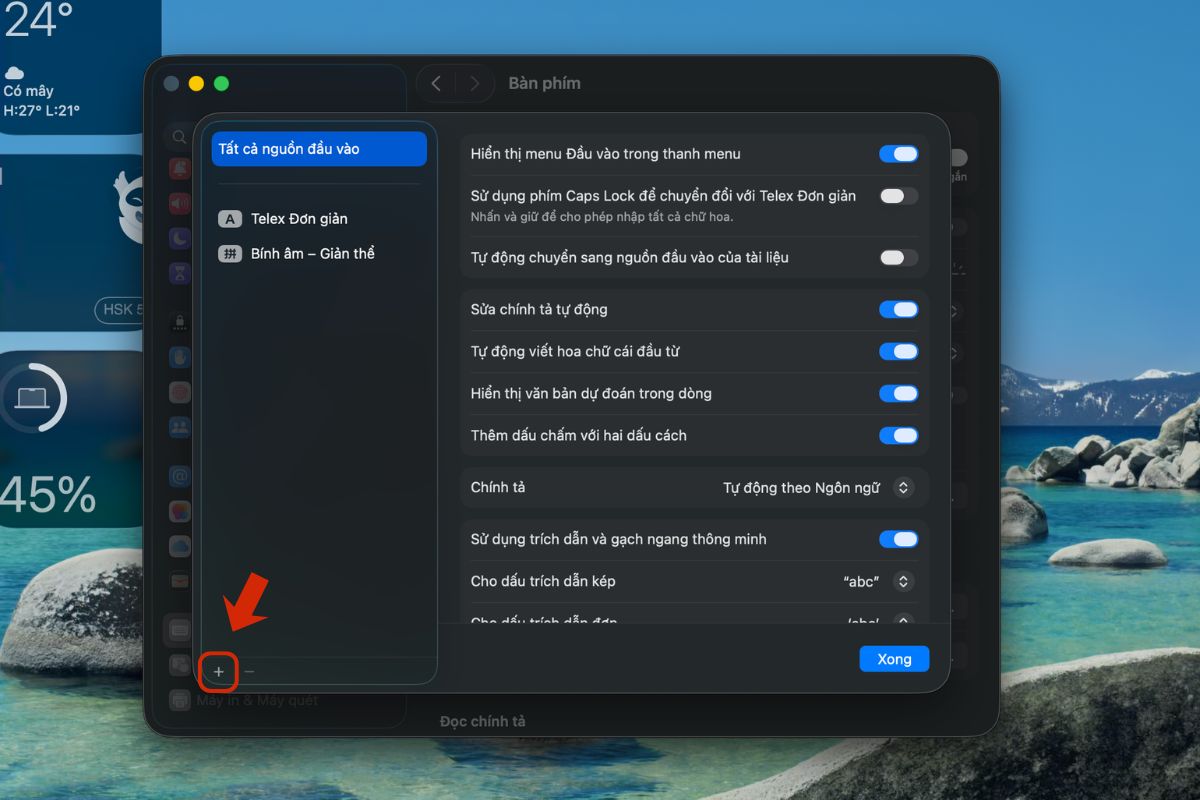1200x800 pixels.
Task: Open Game Center colorful icon in the sidebar
Action: click(180, 512)
